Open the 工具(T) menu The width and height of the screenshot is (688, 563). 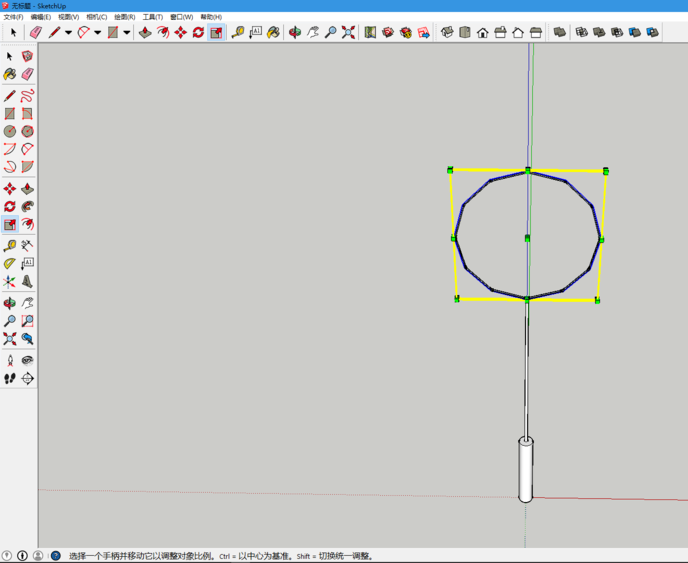tap(152, 17)
